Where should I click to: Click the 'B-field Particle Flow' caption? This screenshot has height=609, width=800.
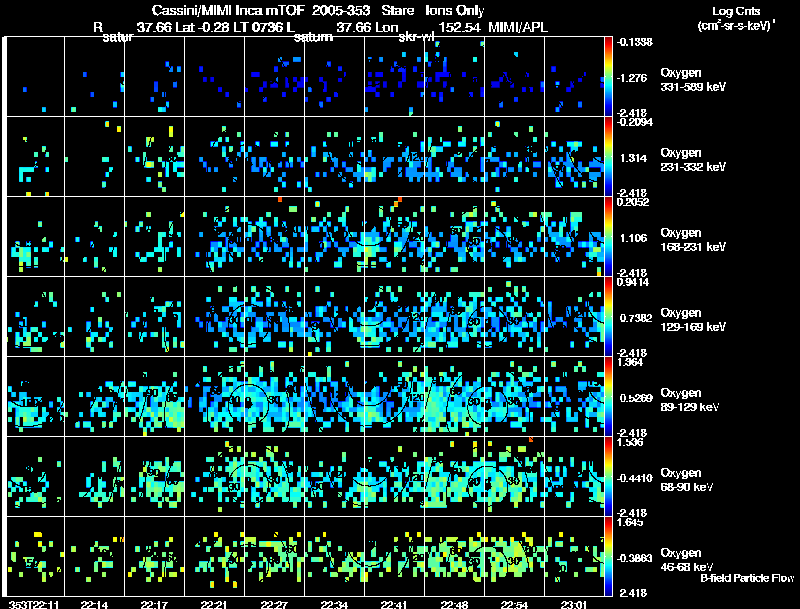point(747,578)
